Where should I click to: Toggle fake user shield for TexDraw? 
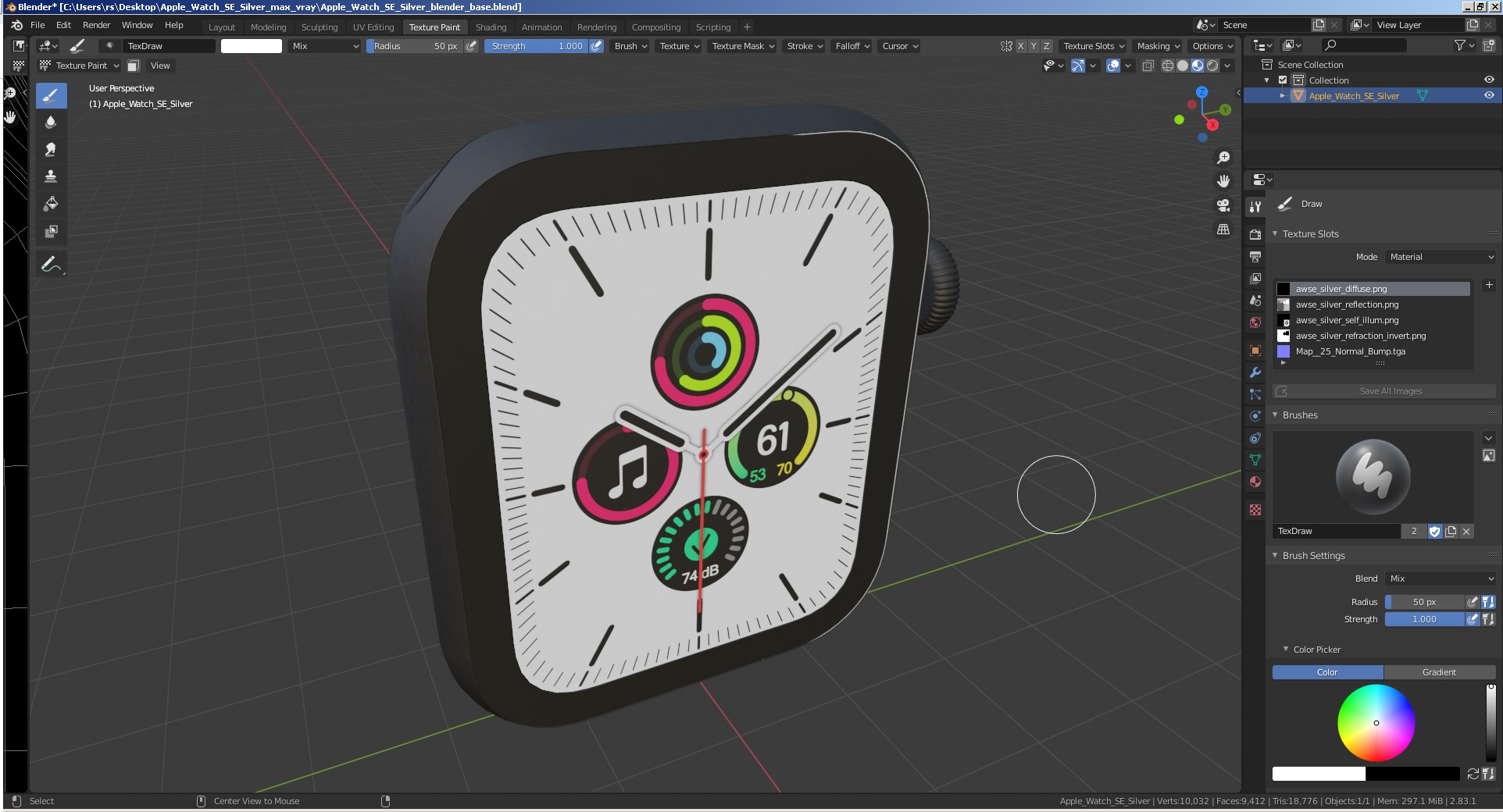1434,531
